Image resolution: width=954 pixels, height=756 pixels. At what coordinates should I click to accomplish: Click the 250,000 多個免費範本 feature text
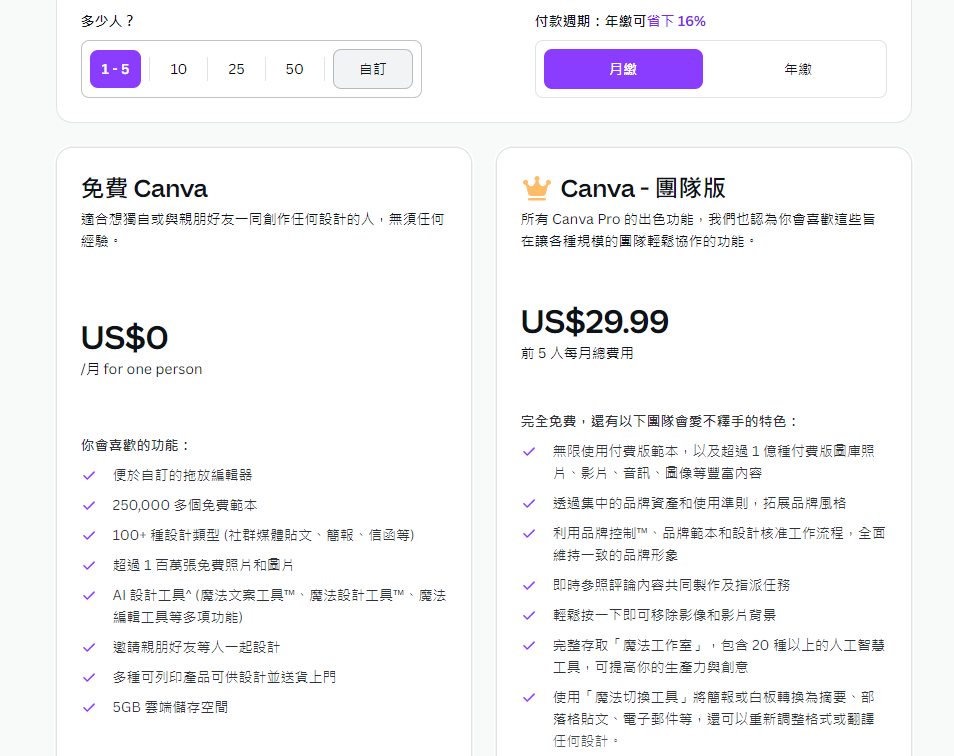(x=185, y=505)
